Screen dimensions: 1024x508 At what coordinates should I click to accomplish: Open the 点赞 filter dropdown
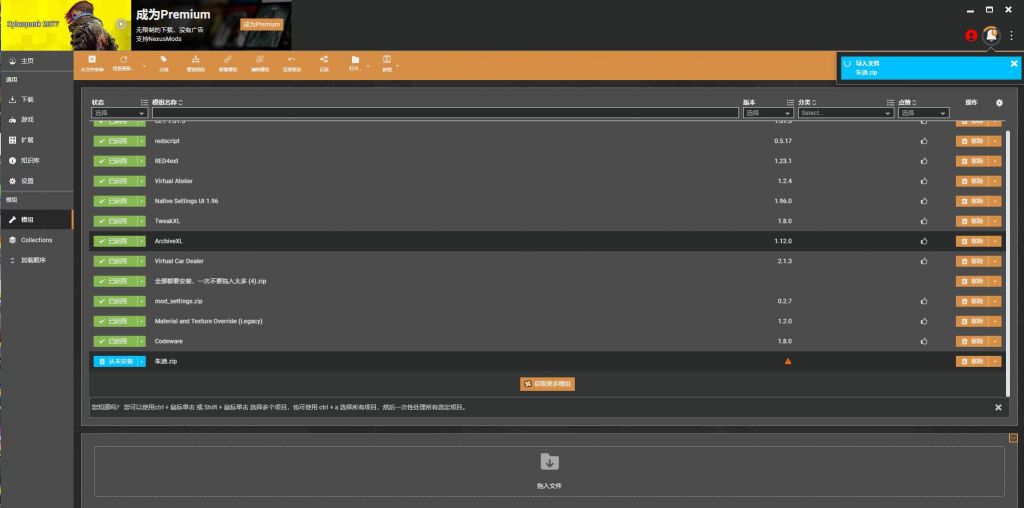(923, 113)
